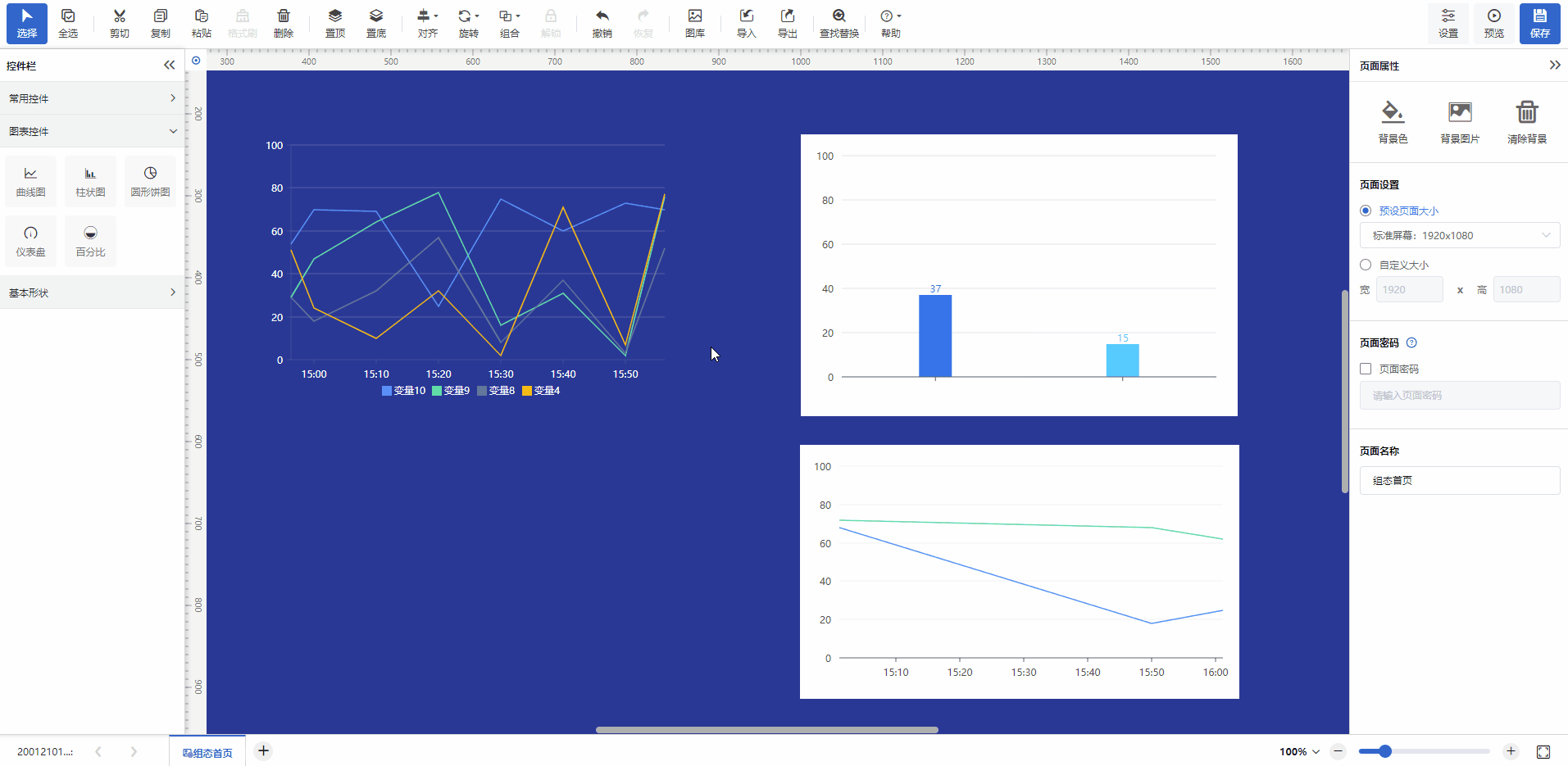Viewport: 1568px width, 766px height.
Task: Click the 宽 width input field
Action: (1410, 289)
